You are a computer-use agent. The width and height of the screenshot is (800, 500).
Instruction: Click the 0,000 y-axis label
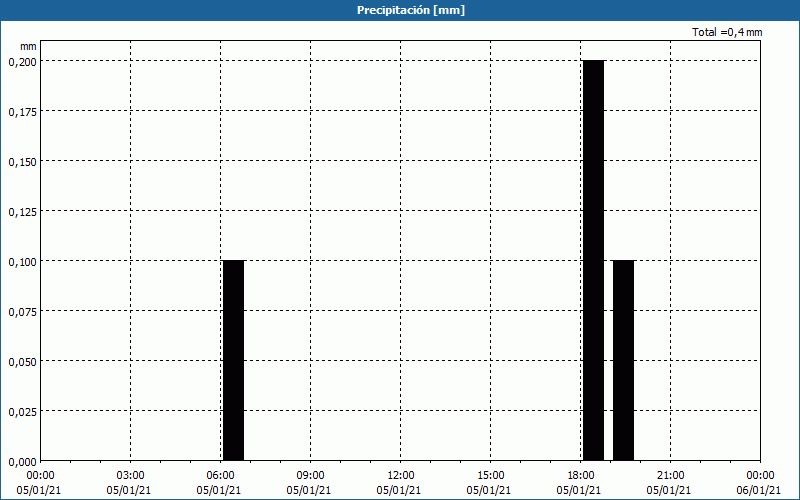click(23, 462)
